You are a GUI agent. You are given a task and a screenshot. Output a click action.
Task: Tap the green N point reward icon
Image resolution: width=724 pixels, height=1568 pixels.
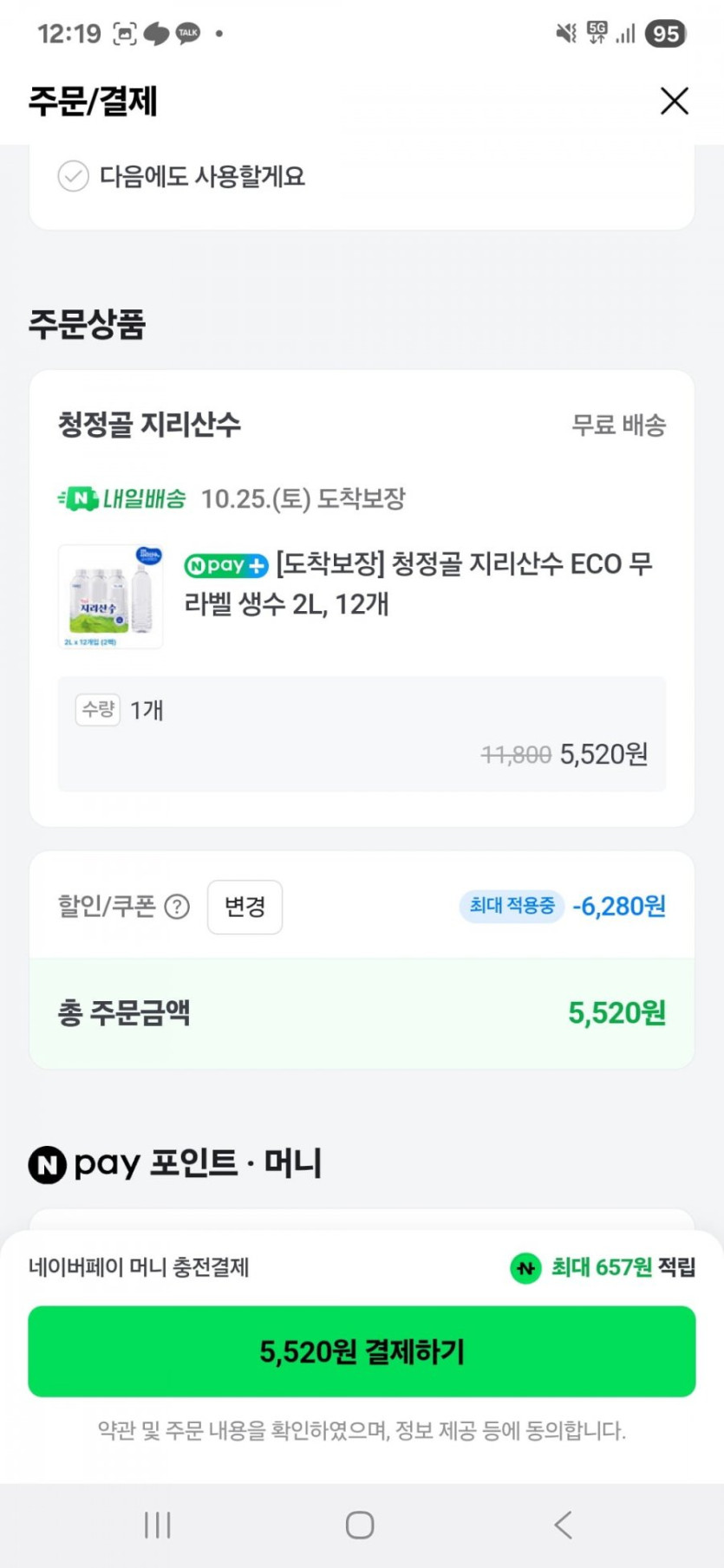tap(525, 1268)
